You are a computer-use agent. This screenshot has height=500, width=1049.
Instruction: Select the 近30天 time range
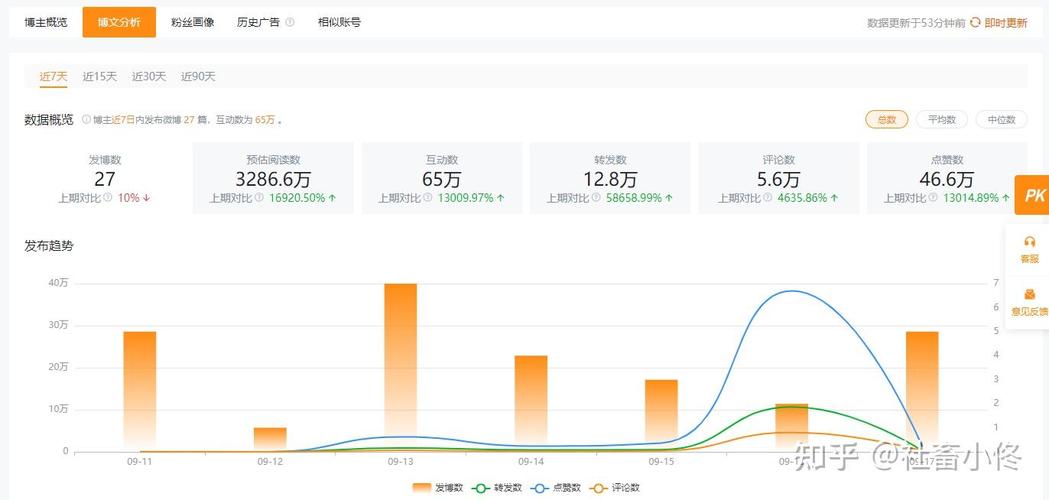tap(149, 76)
